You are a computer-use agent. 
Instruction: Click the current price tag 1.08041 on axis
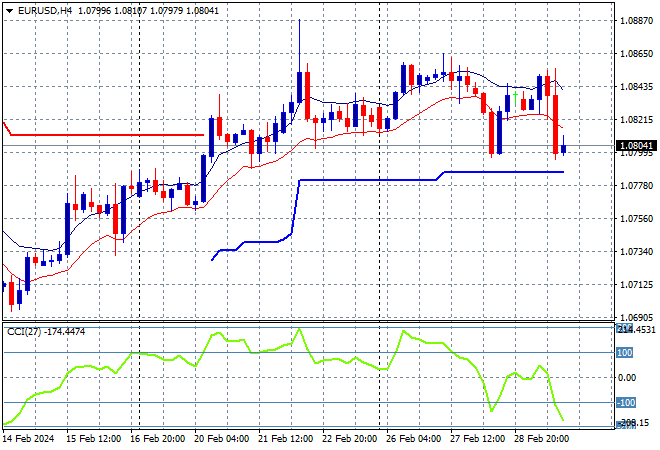[636, 146]
